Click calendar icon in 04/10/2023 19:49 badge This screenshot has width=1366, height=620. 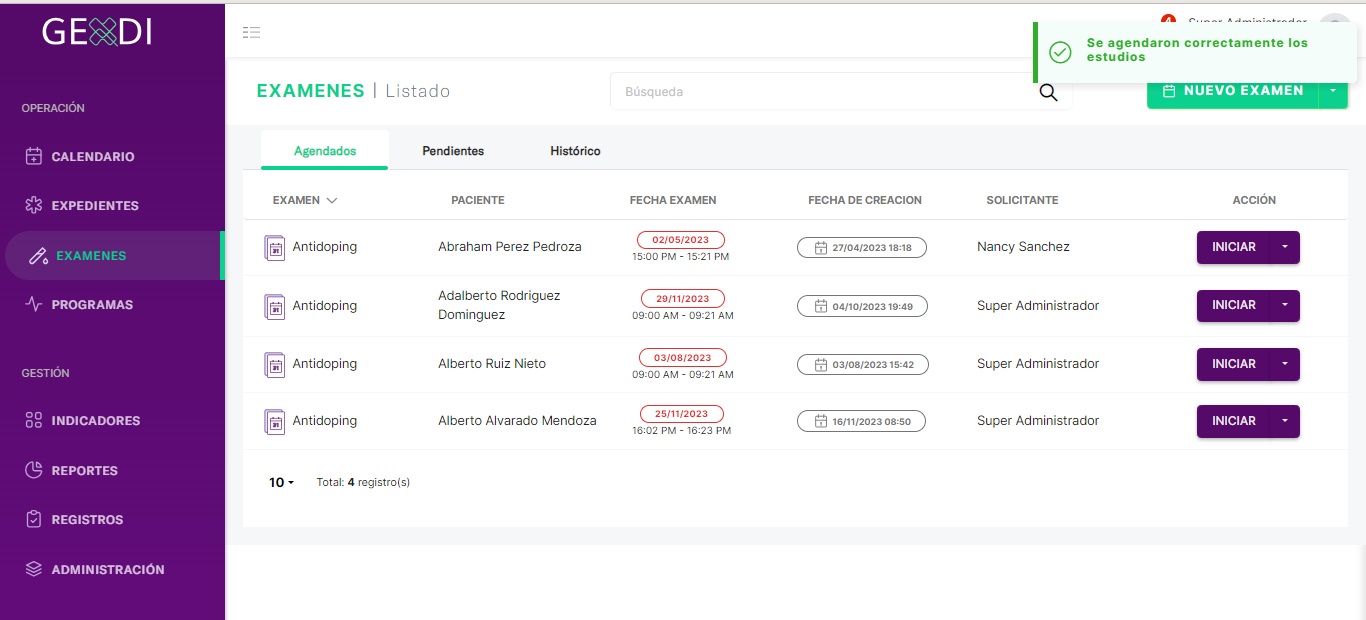pyautogui.click(x=821, y=306)
